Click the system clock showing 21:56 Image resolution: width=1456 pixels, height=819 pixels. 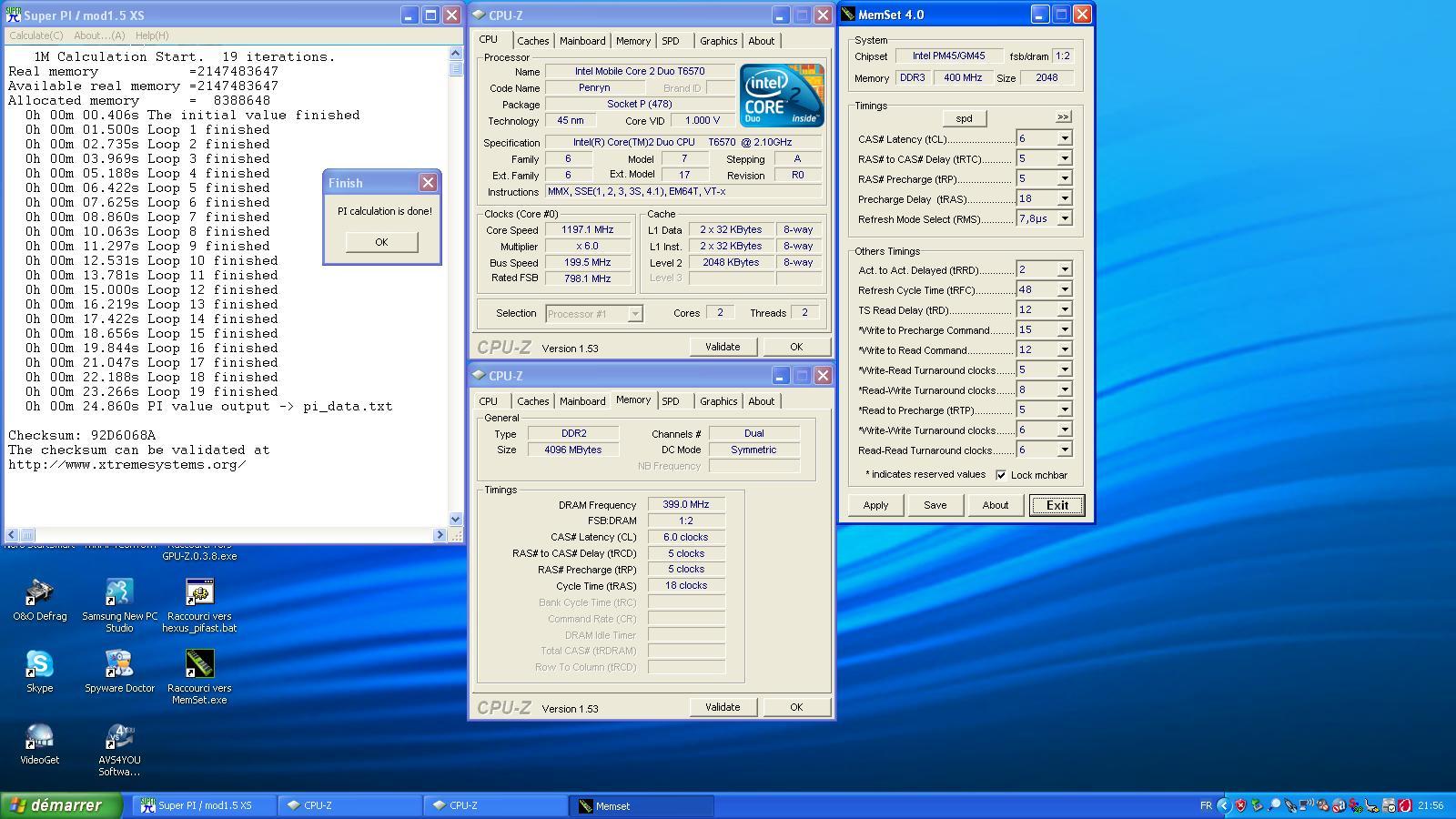tap(1431, 805)
